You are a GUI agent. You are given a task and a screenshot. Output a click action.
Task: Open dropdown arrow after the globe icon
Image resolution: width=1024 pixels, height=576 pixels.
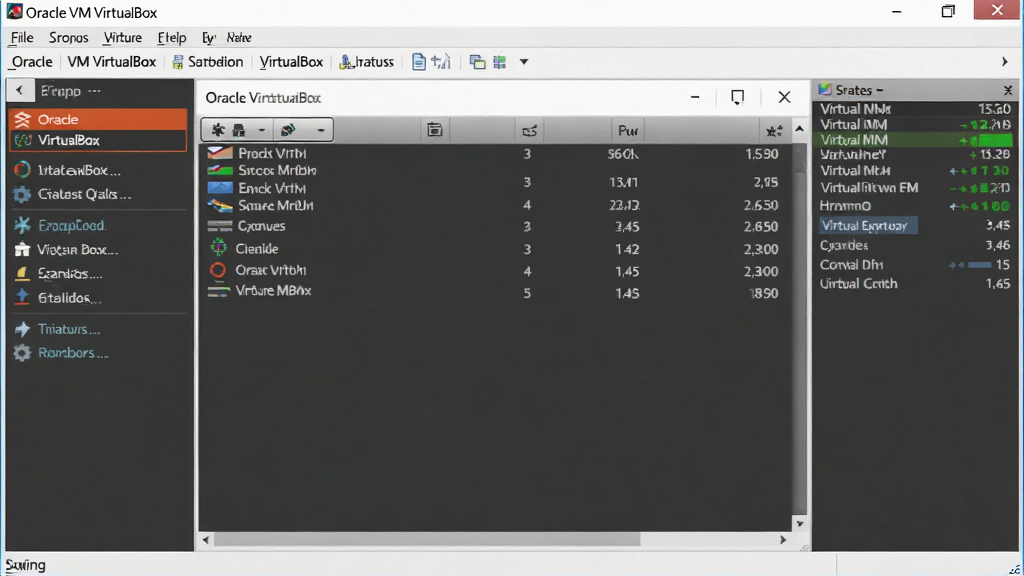pyautogui.click(x=321, y=130)
